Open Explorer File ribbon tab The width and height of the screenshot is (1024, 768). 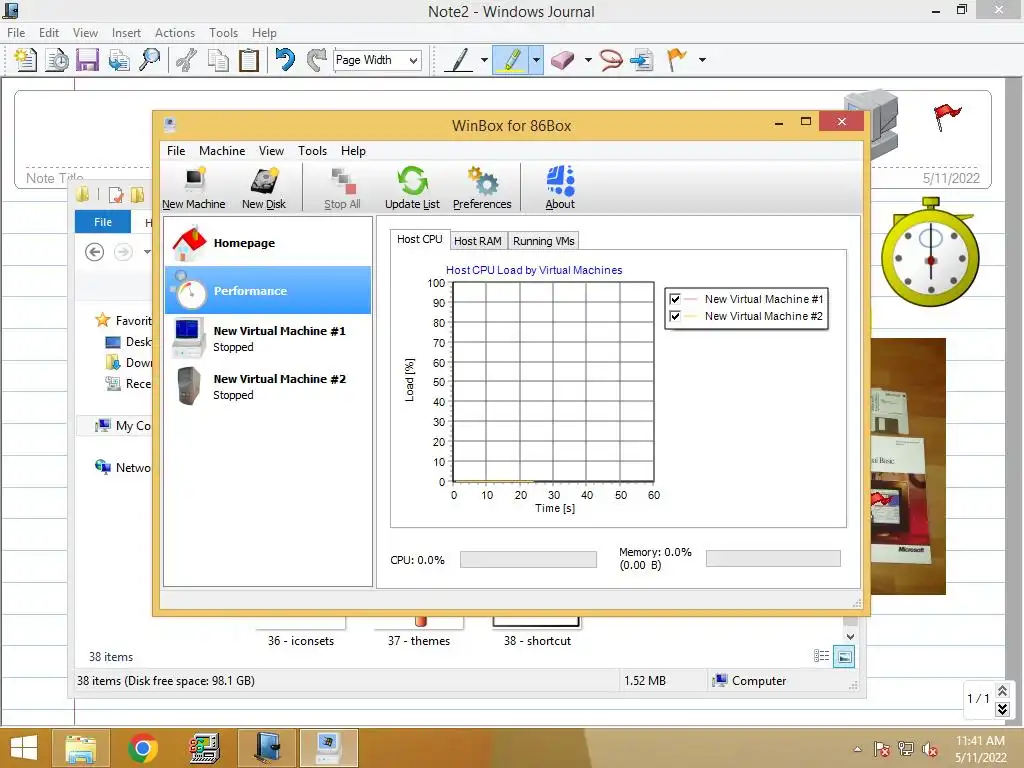pyautogui.click(x=103, y=222)
